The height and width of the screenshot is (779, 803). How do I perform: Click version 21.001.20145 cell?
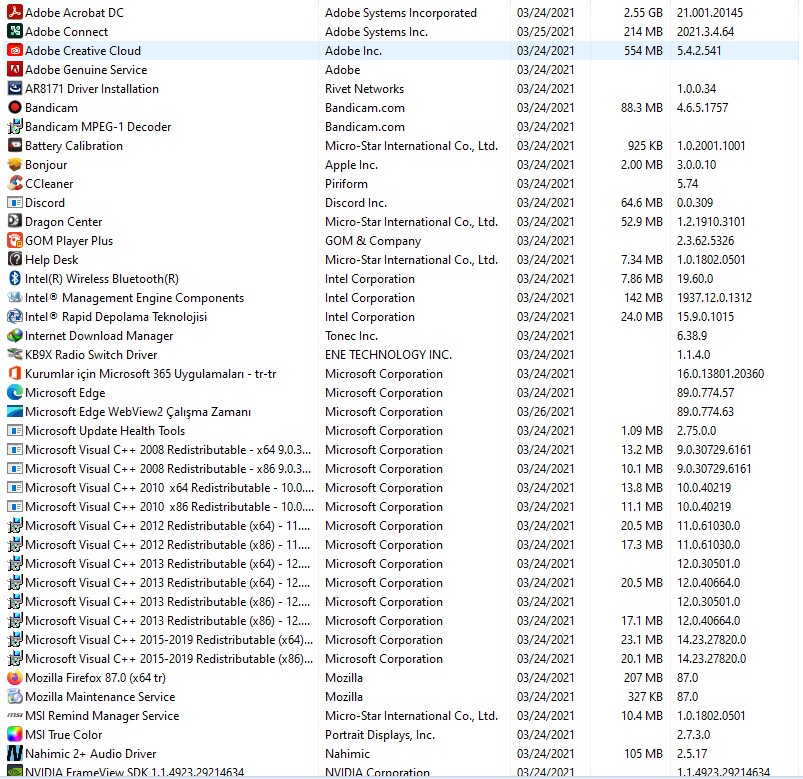pyautogui.click(x=710, y=12)
